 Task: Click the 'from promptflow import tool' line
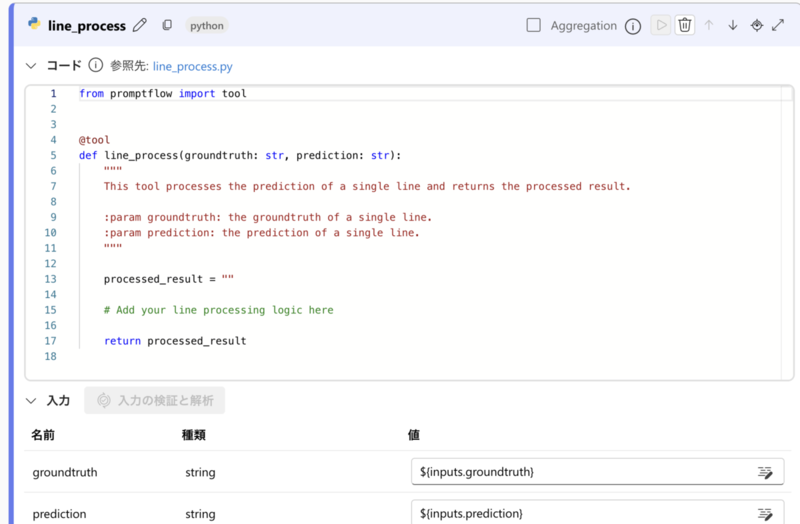coord(163,93)
